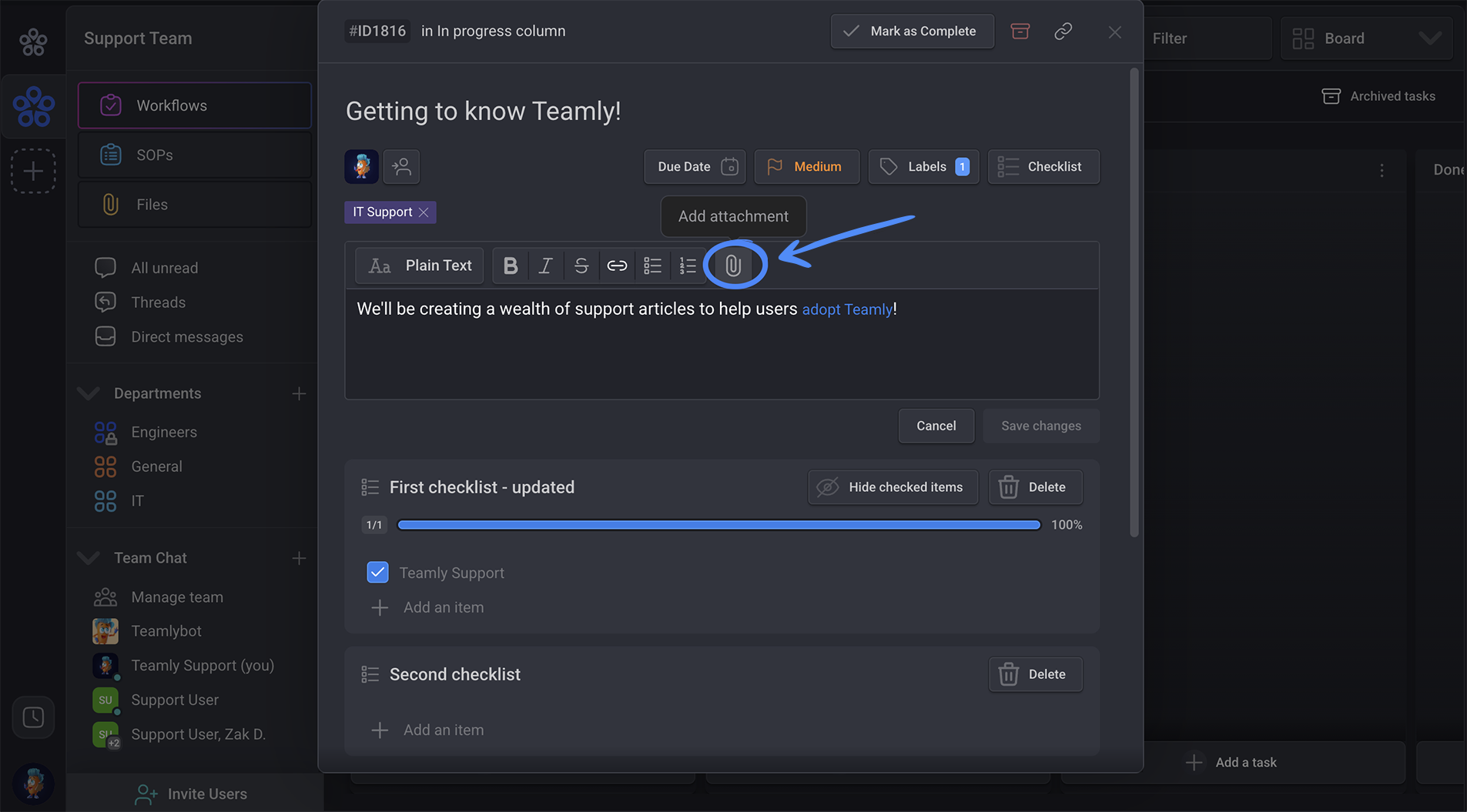Screen dimensions: 1467x812
Task: Open the clock history icon
Action: coord(33,717)
